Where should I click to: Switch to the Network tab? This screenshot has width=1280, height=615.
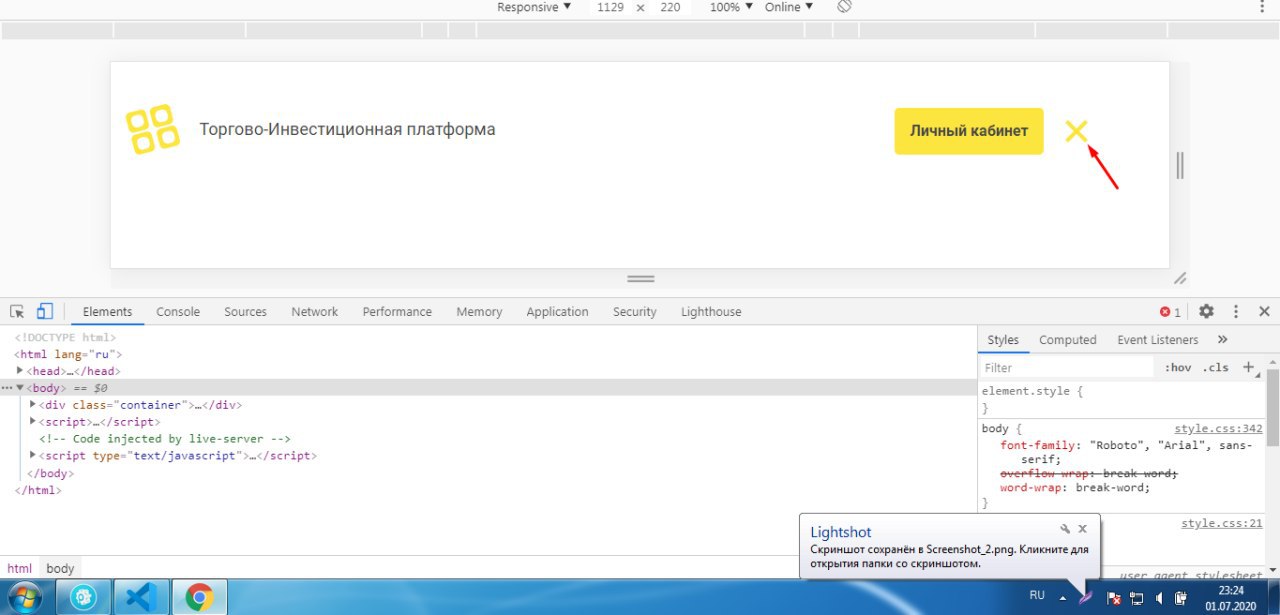(315, 312)
